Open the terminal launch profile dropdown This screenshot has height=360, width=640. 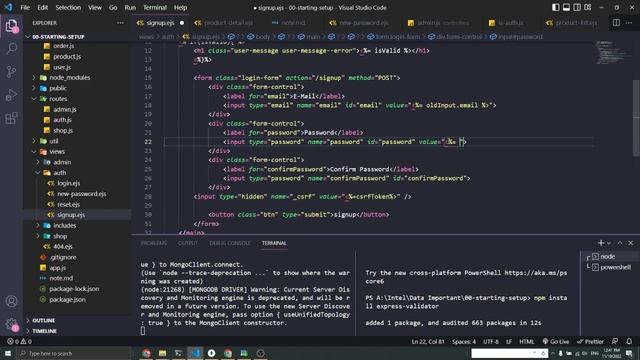tap(609, 243)
